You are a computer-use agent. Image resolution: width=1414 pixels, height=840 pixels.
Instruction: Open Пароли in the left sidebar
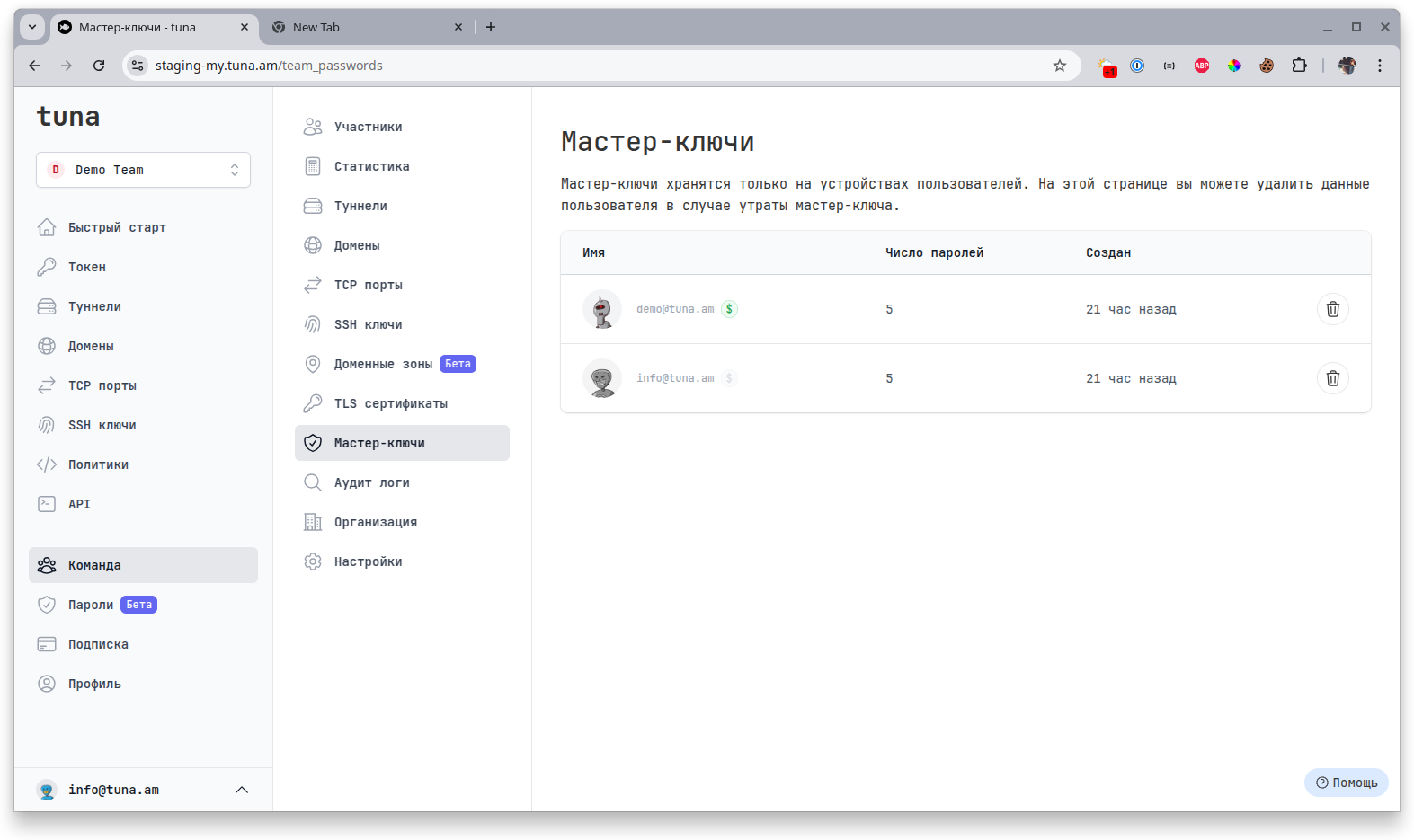tap(91, 605)
